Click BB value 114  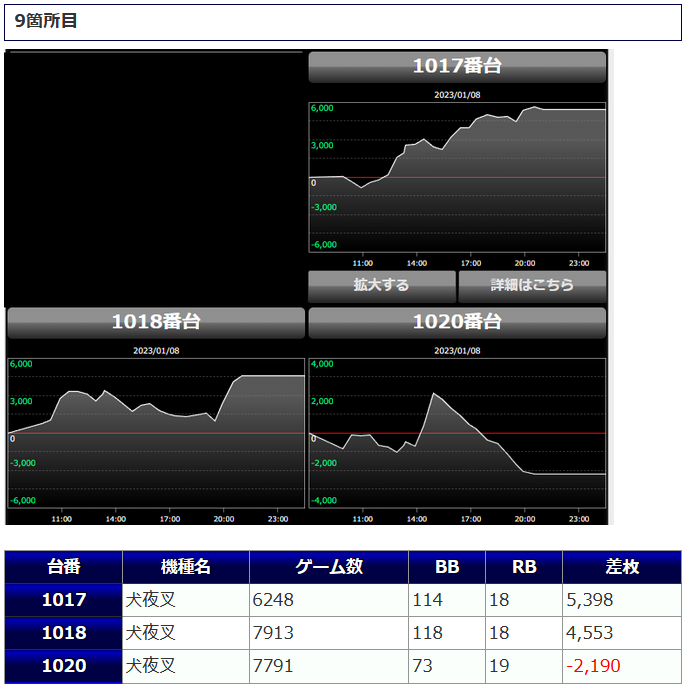click(427, 600)
